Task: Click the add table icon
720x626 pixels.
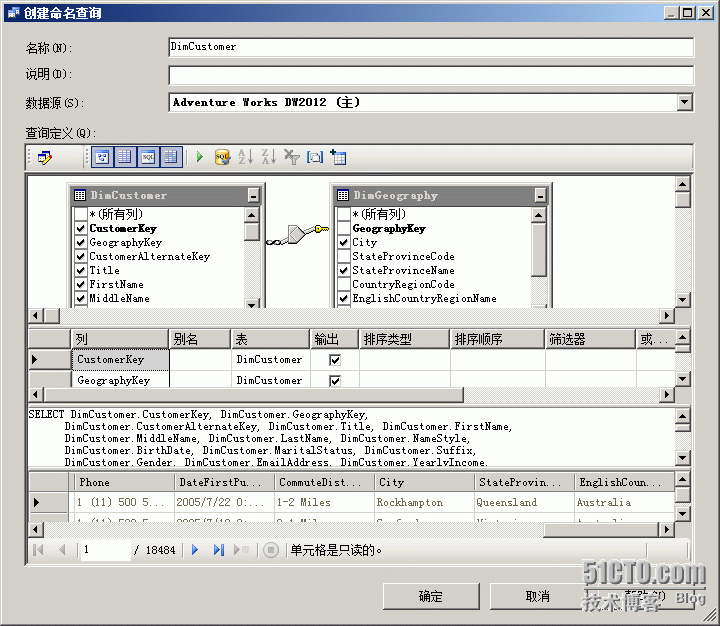Action: [338, 157]
